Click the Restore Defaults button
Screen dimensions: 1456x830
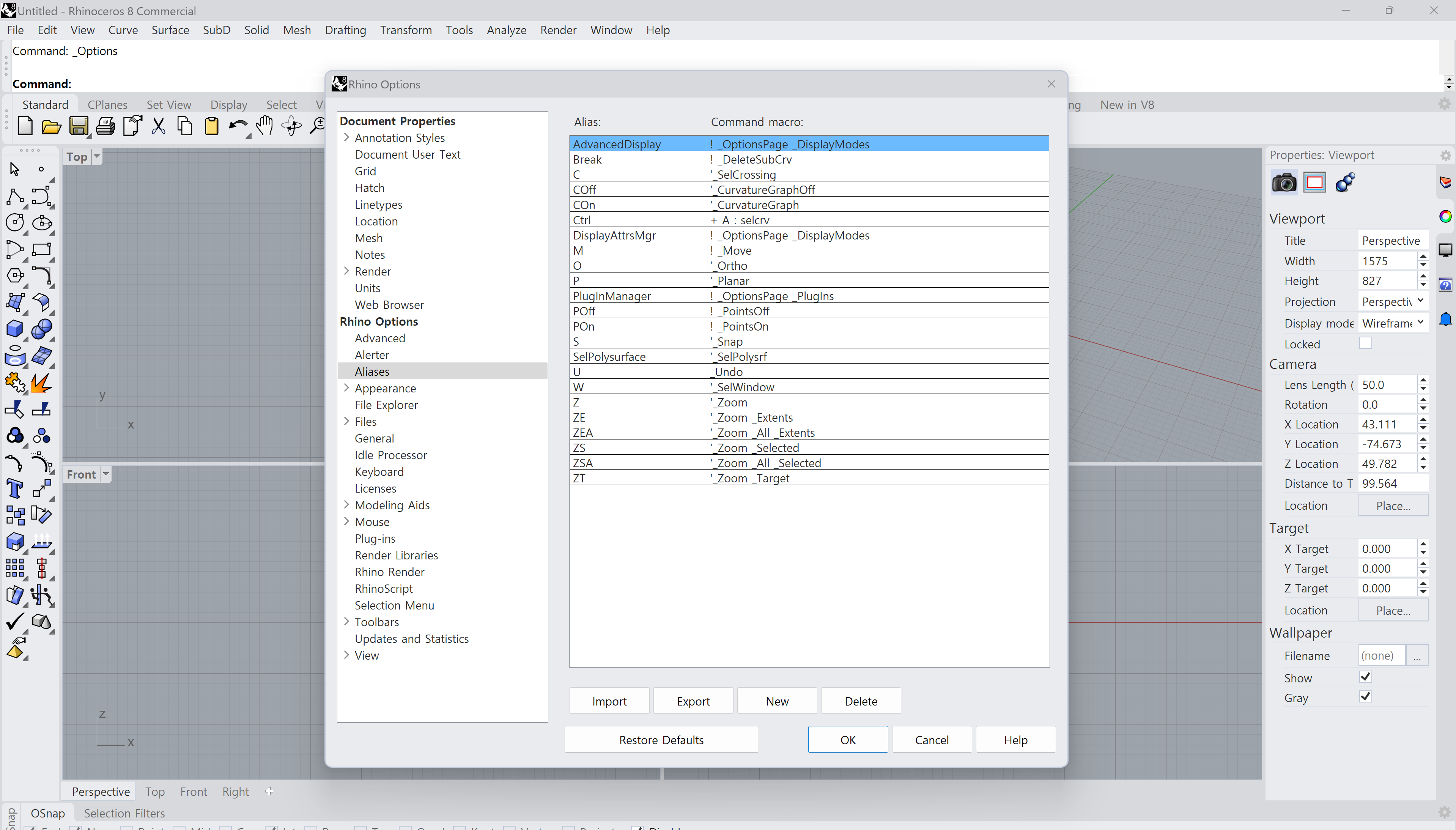point(661,740)
